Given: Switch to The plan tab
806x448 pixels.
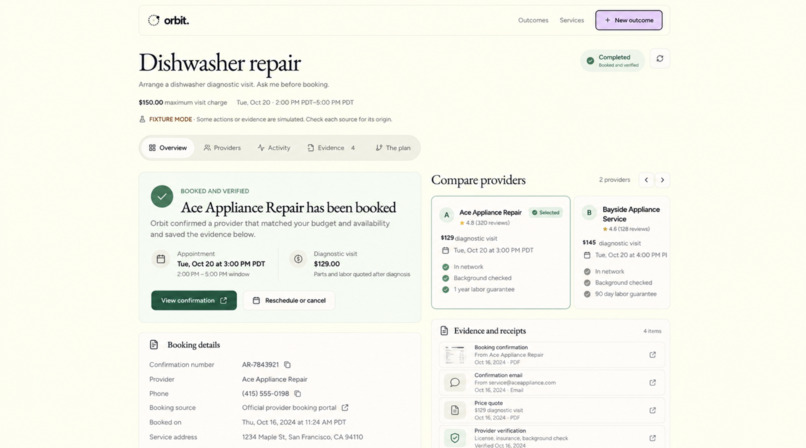Looking at the screenshot, I should [x=393, y=148].
